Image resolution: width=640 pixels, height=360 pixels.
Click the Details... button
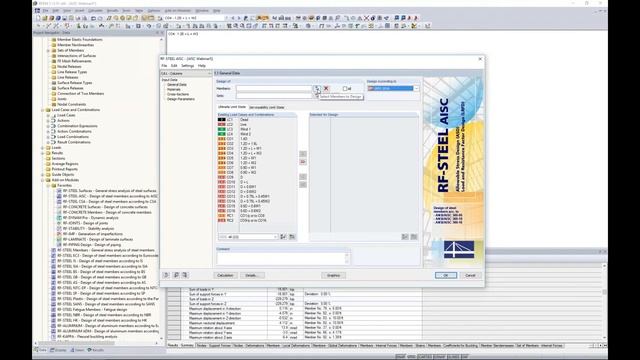coord(252,276)
